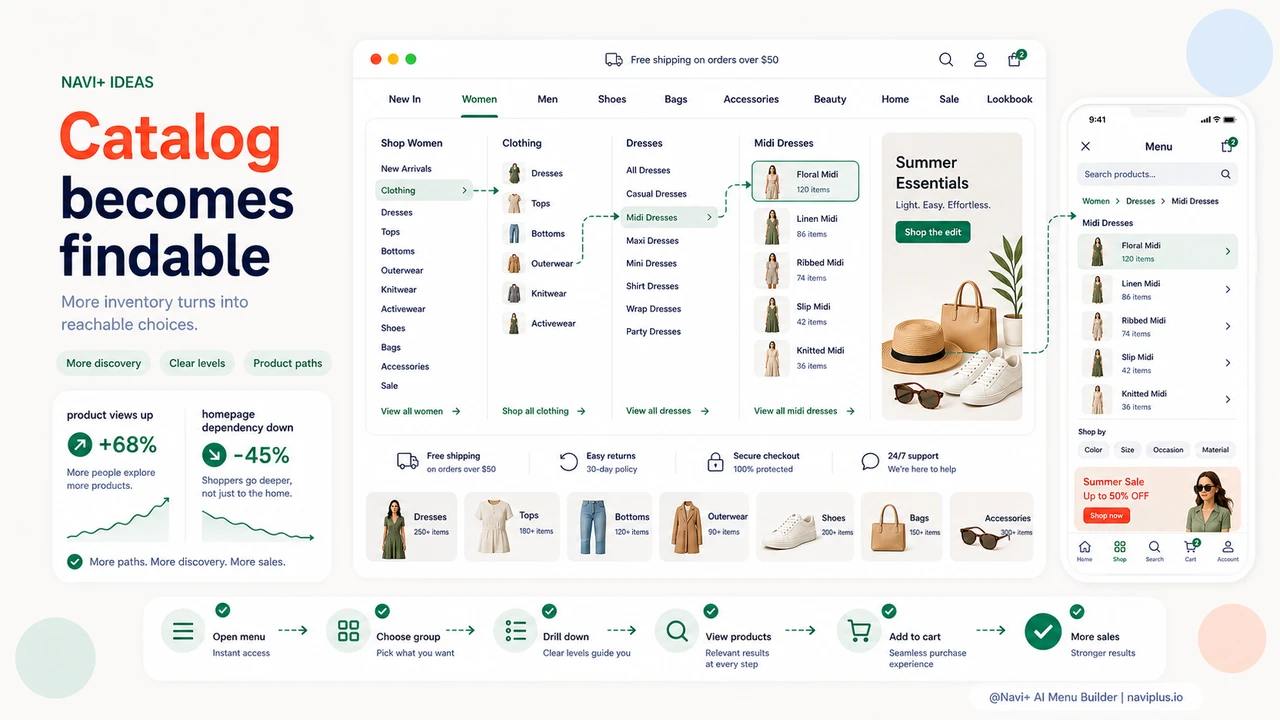1280x720 pixels.
Task: Follow the View all midi dresses link
Action: 804,411
